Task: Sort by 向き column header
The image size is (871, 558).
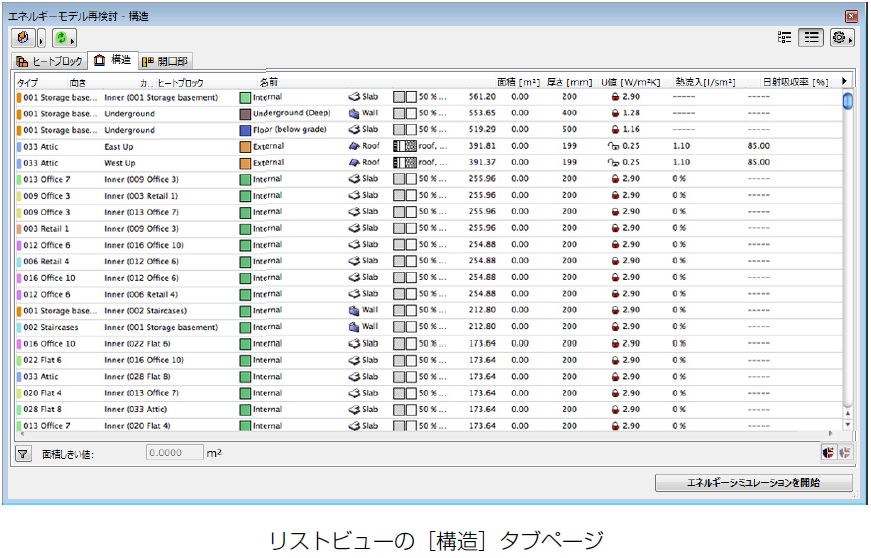Action: tap(78, 83)
